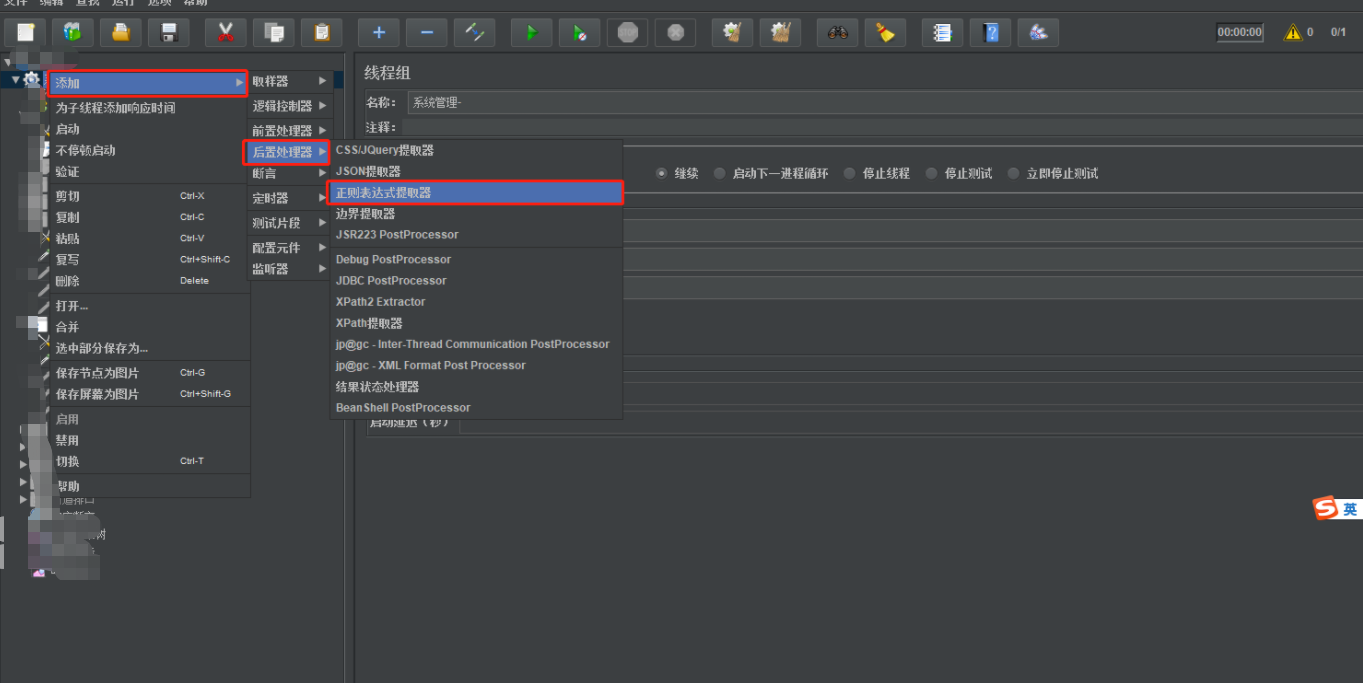Choose 边界提取器 from the submenu

[477, 214]
